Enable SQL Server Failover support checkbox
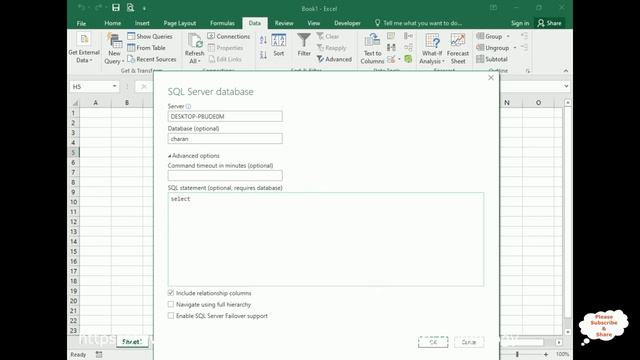The width and height of the screenshot is (640, 360). (x=171, y=316)
